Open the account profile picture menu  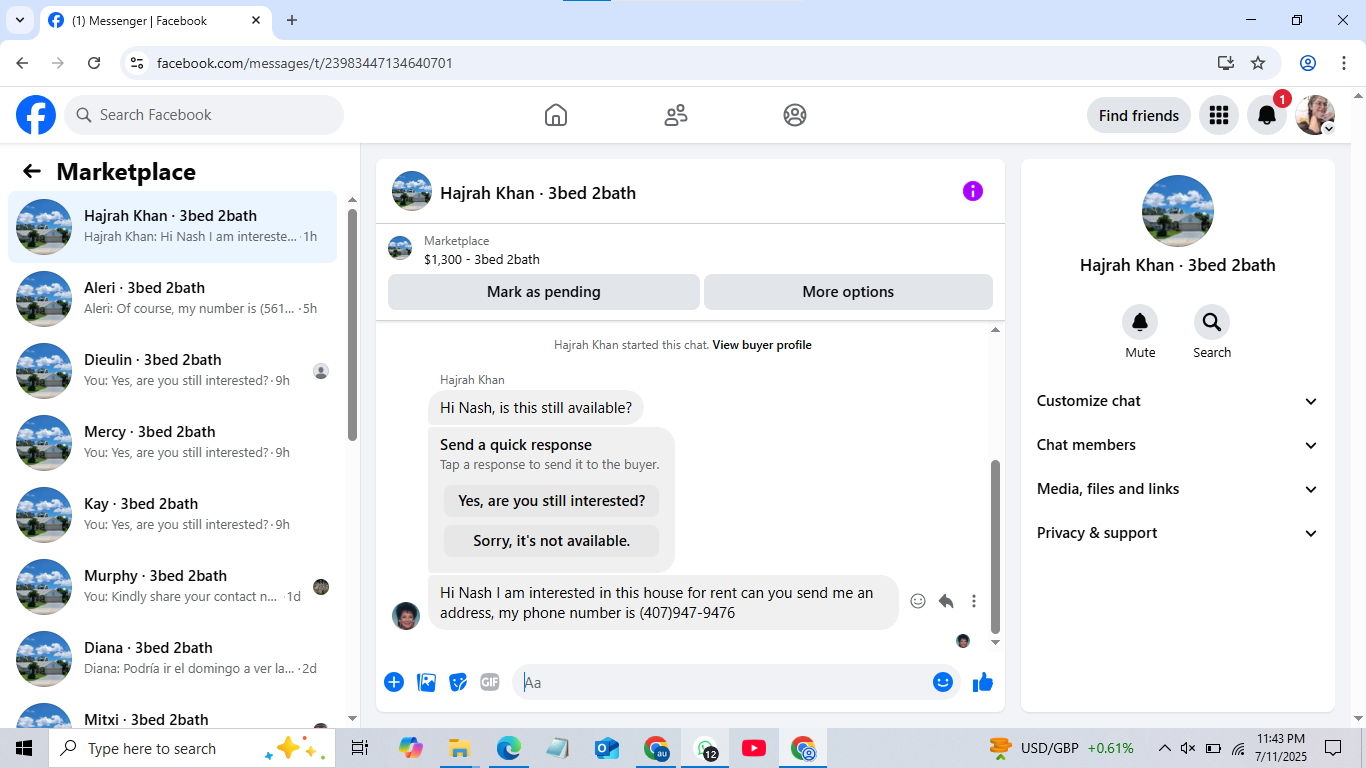point(1315,115)
